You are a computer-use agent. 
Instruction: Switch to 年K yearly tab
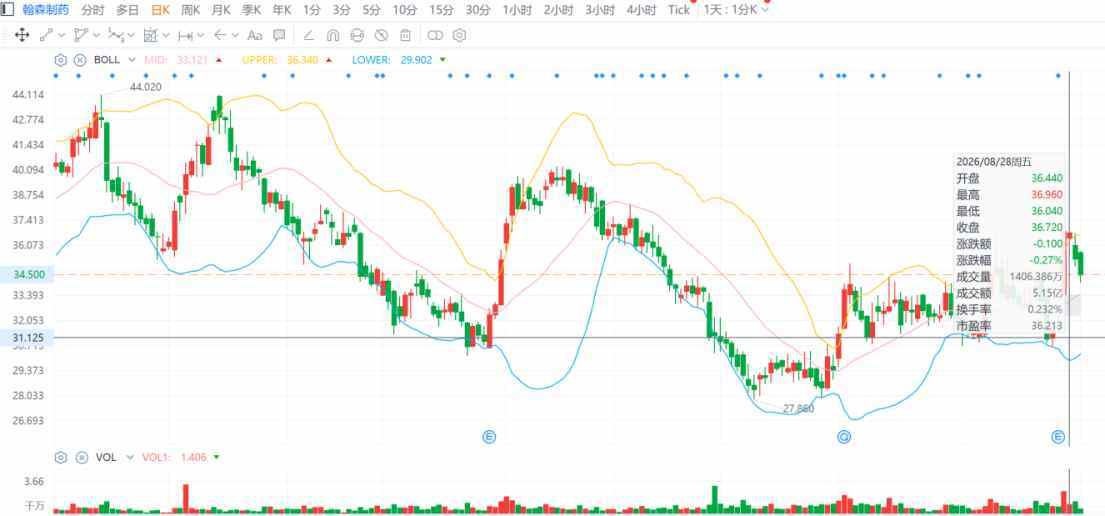[x=282, y=10]
